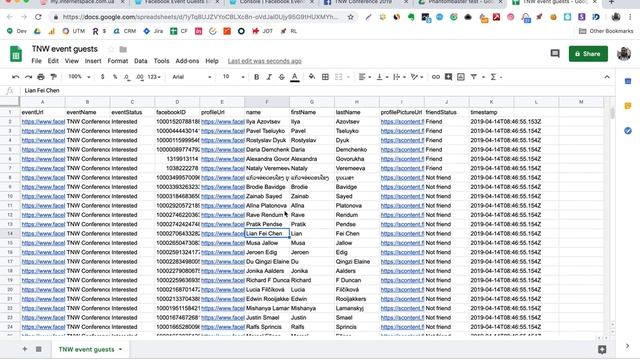
Task: Toggle italic formatting
Action: 269,77
